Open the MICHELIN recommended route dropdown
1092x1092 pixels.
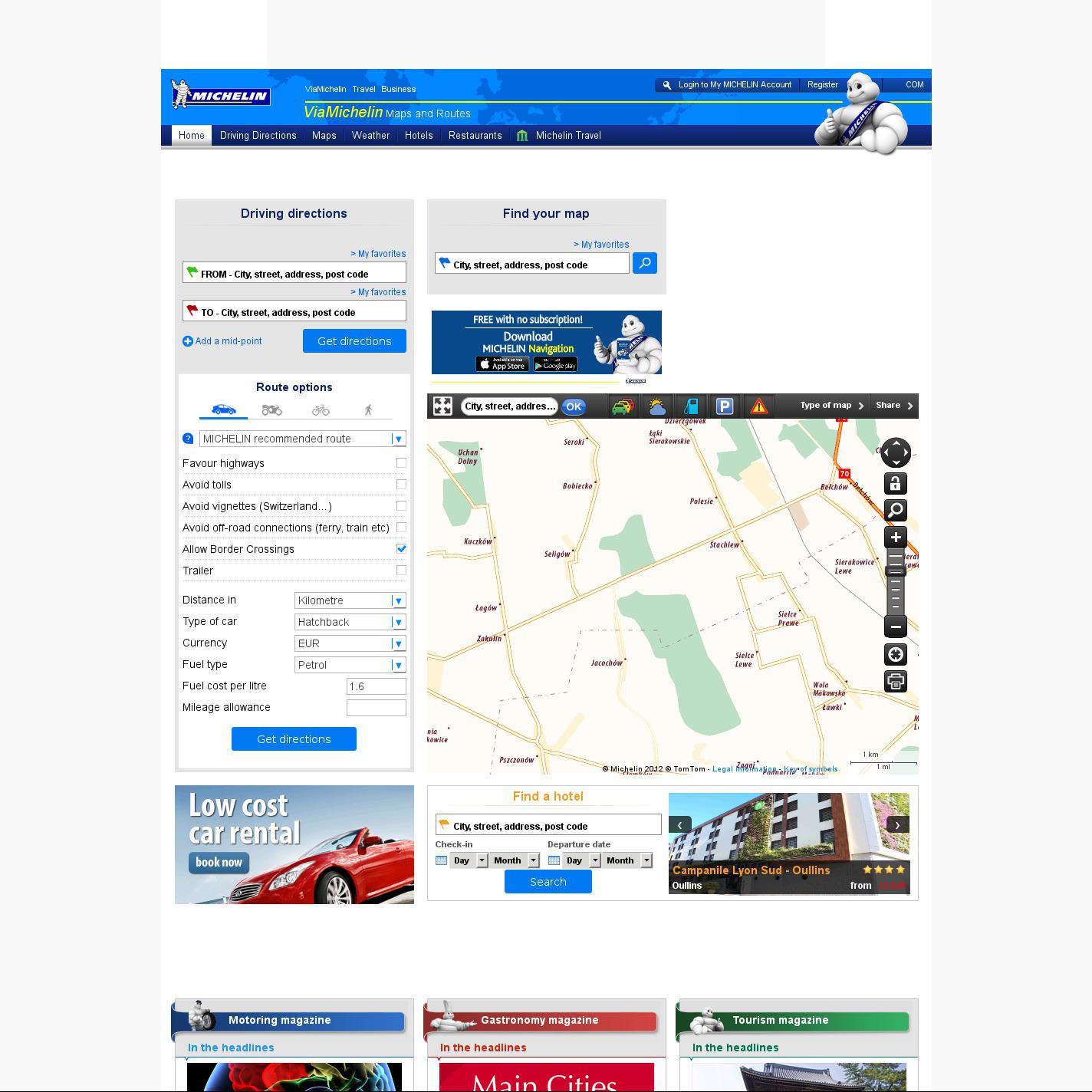[x=302, y=439]
